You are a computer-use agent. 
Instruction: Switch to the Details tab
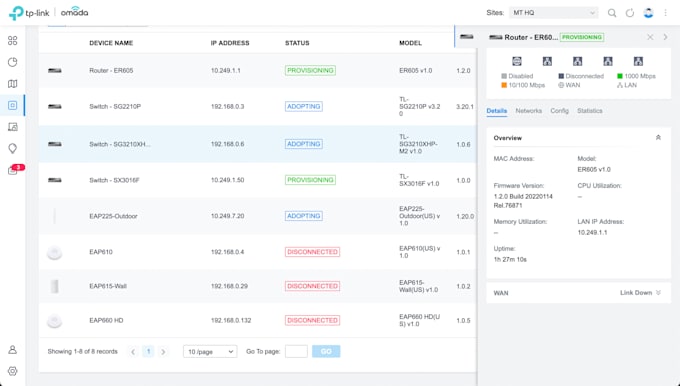click(x=497, y=111)
